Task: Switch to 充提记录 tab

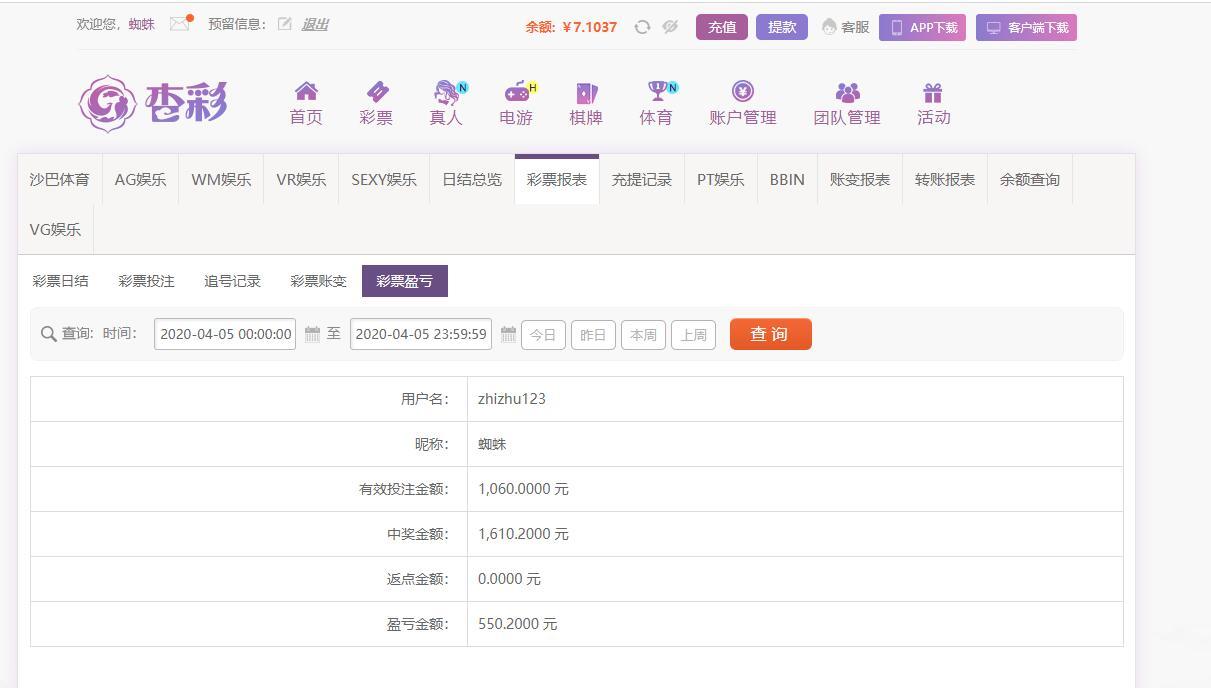Action: (x=642, y=179)
